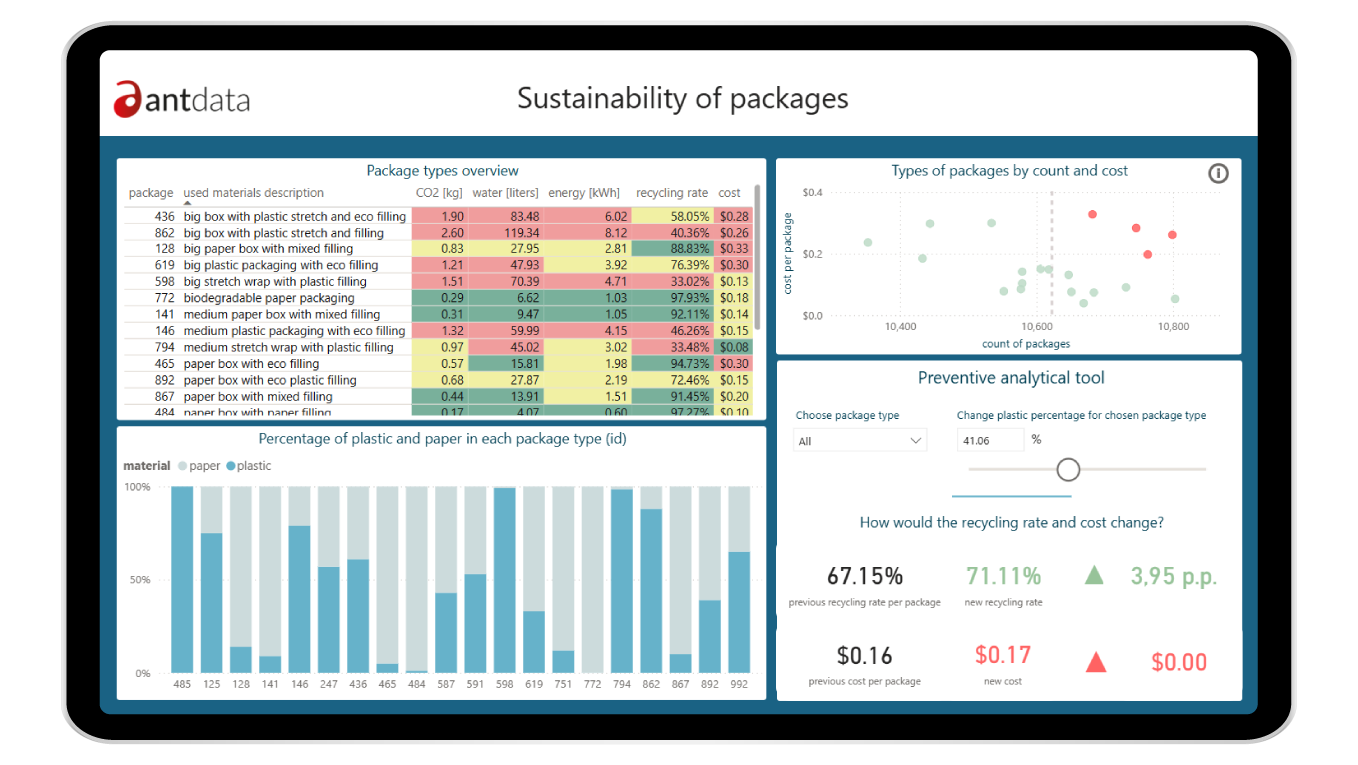Select the biodegradable paper packaging row
Image resolution: width=1358 pixels, height=765 pixels.
269,298
